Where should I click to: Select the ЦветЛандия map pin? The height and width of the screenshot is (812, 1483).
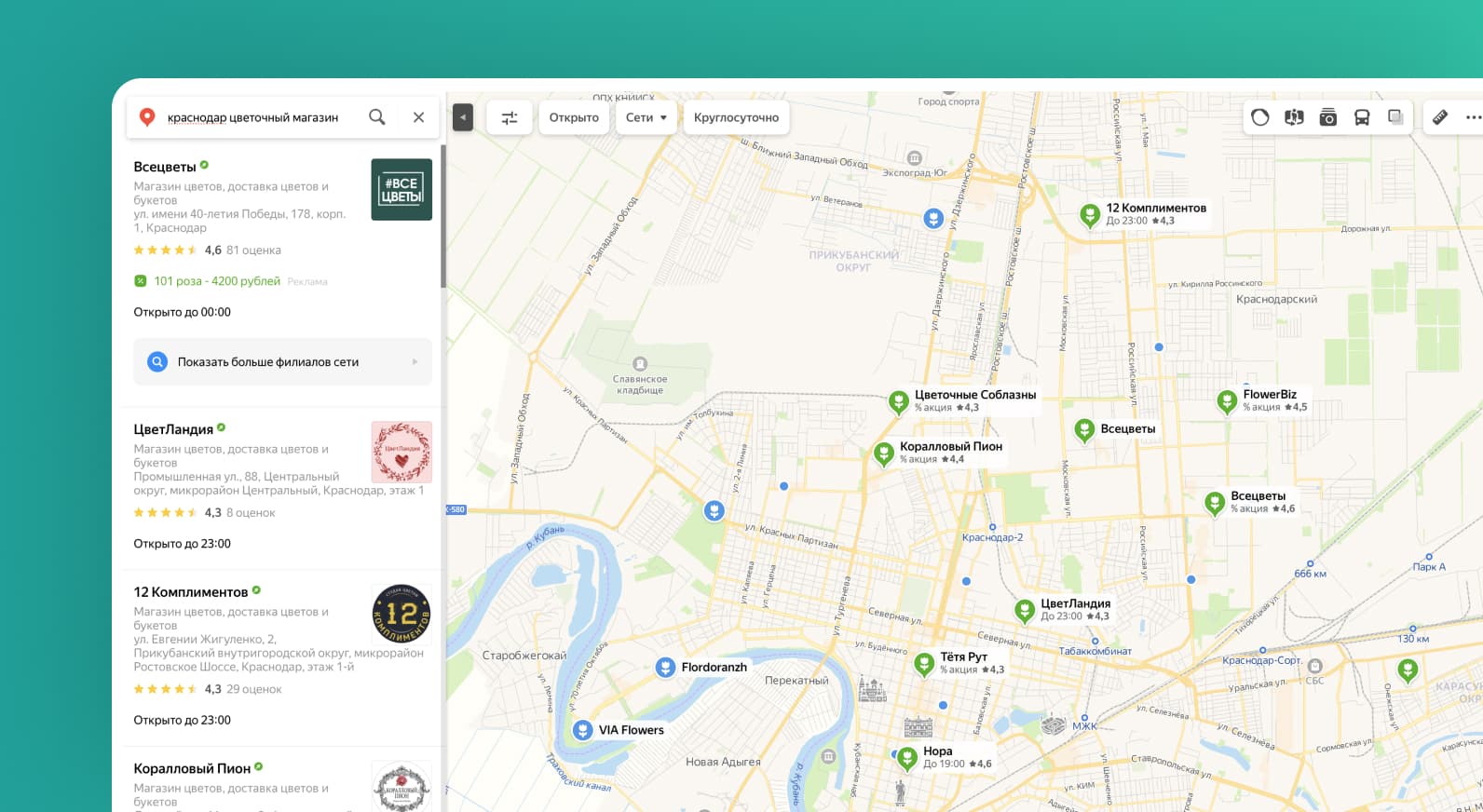click(x=1025, y=611)
